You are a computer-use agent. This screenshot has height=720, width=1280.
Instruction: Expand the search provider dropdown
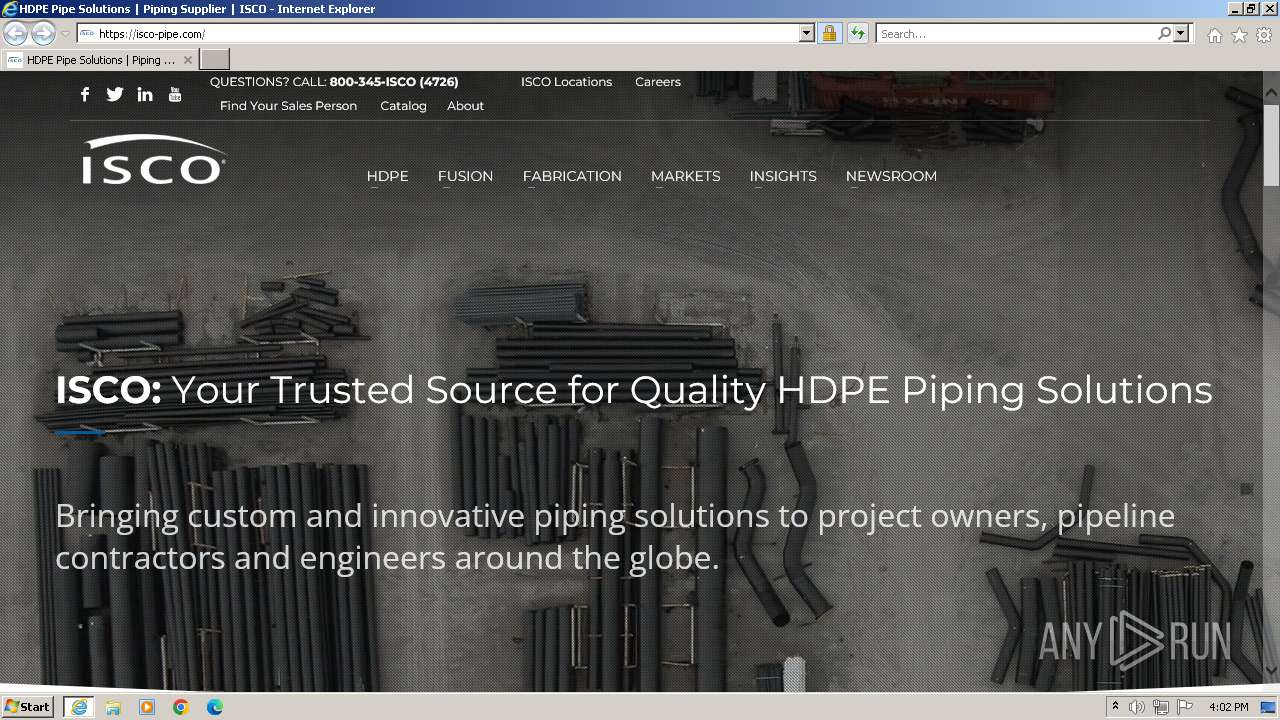[x=1181, y=33]
